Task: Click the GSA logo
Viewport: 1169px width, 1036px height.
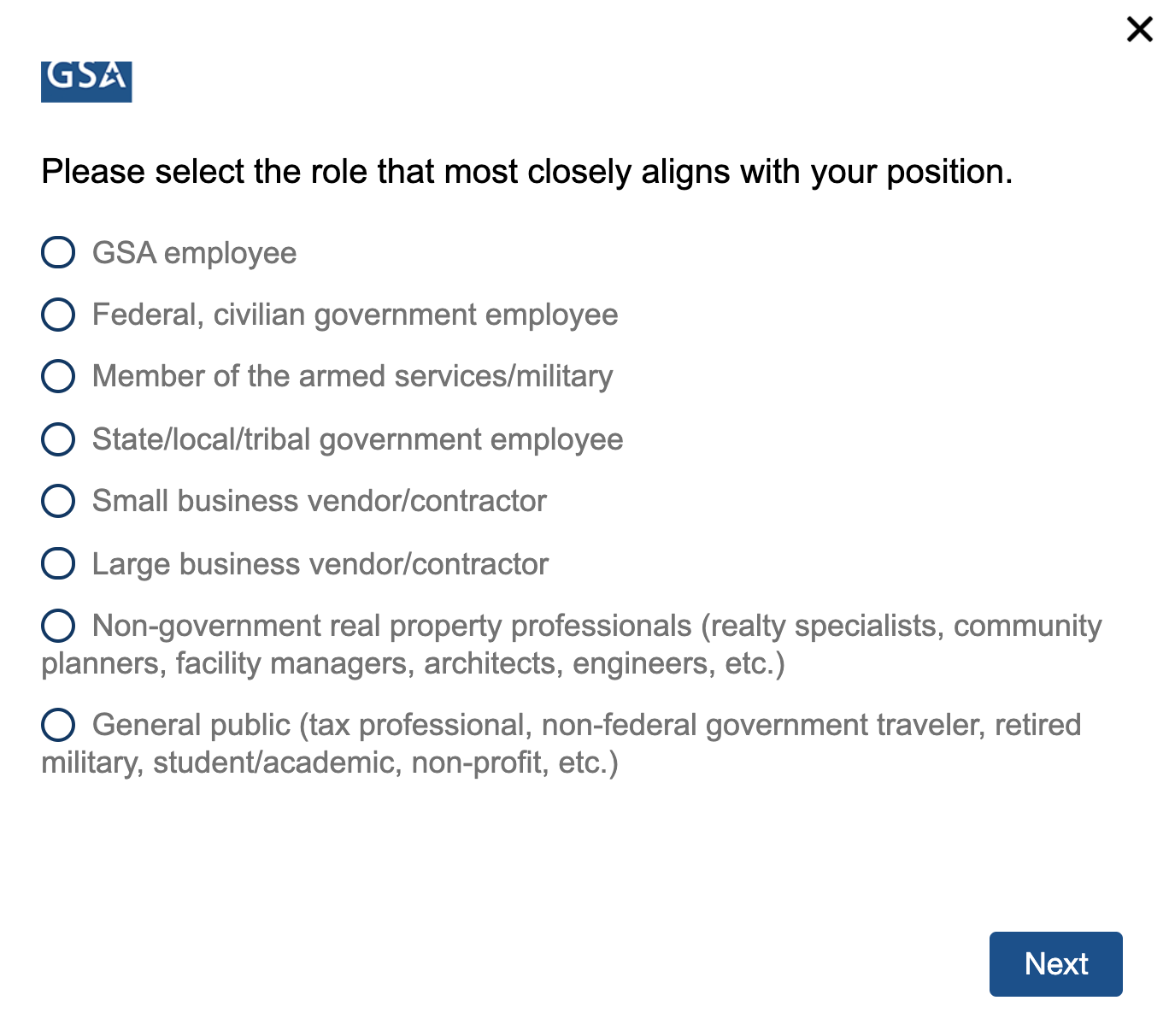Action: point(86,82)
